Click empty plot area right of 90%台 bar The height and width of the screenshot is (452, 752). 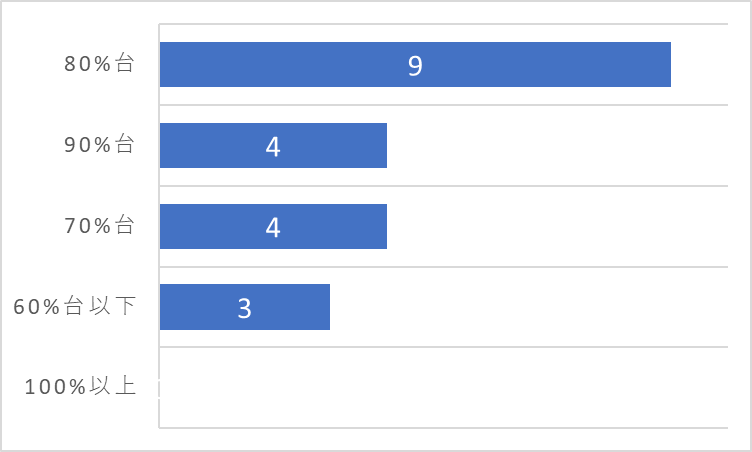click(557, 145)
